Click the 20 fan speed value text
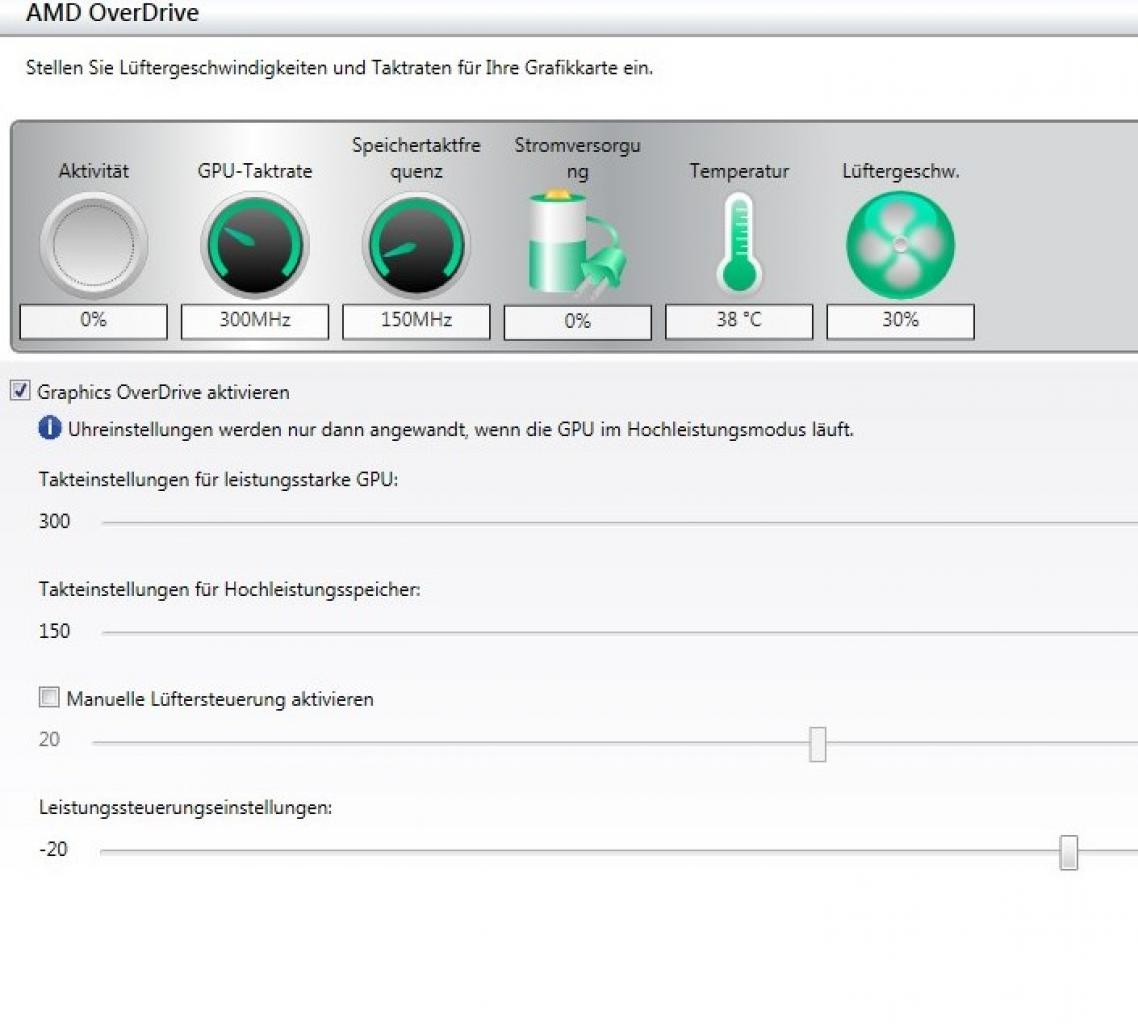The width and height of the screenshot is (1138, 1024). (49, 740)
